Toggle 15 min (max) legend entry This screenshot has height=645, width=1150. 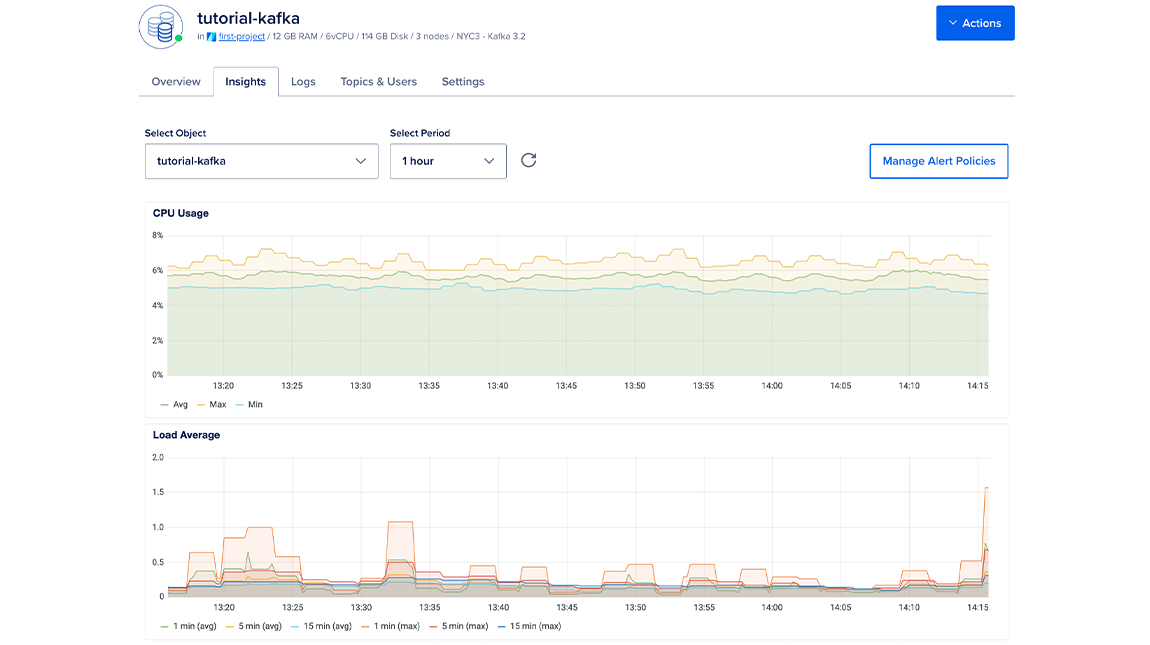pos(529,626)
